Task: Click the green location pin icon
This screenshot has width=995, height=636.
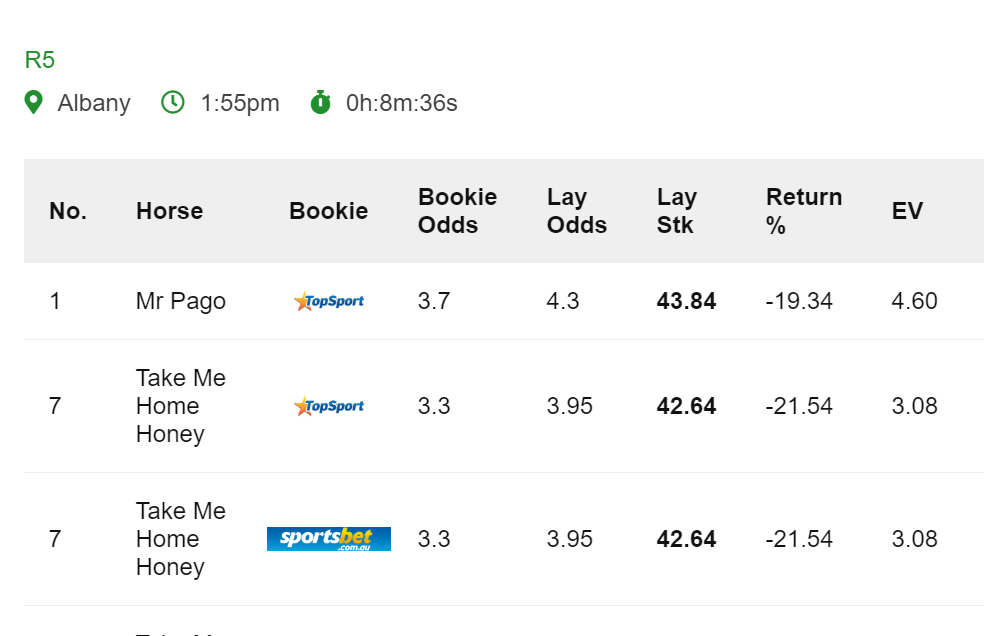Action: click(34, 102)
